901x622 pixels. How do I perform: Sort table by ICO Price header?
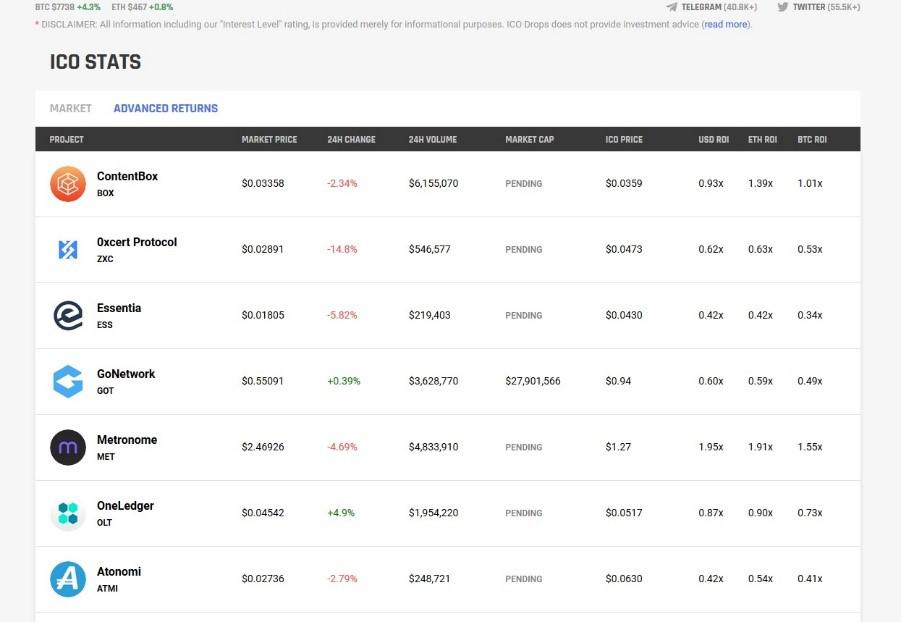[x=624, y=140]
